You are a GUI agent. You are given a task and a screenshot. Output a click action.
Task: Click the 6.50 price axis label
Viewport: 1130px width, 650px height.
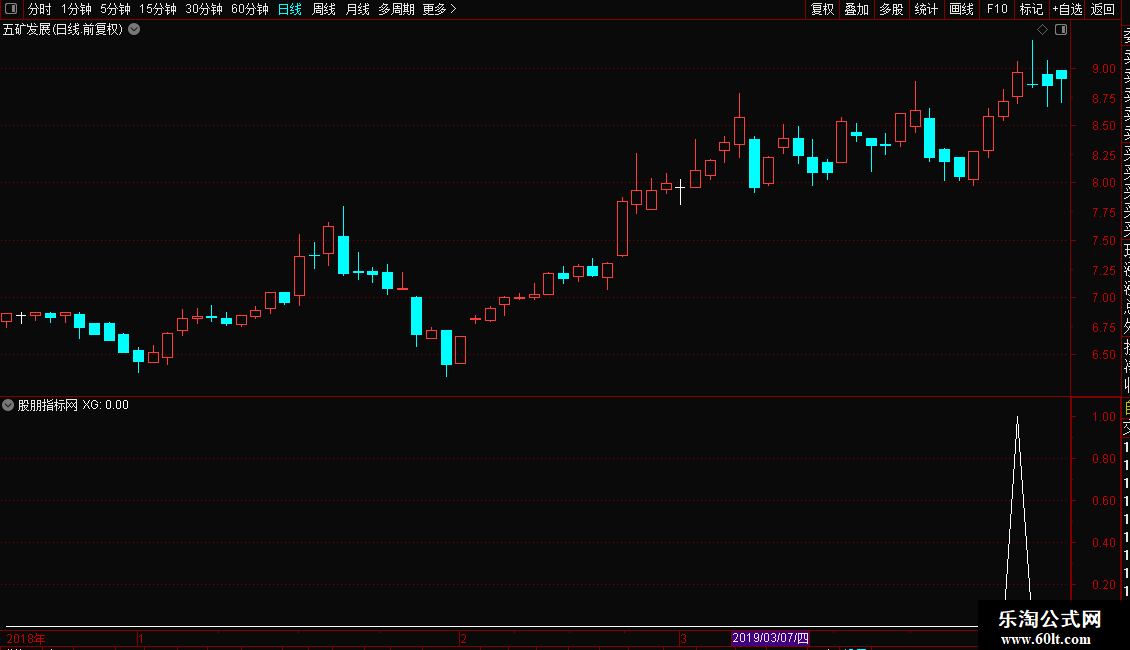point(1103,355)
